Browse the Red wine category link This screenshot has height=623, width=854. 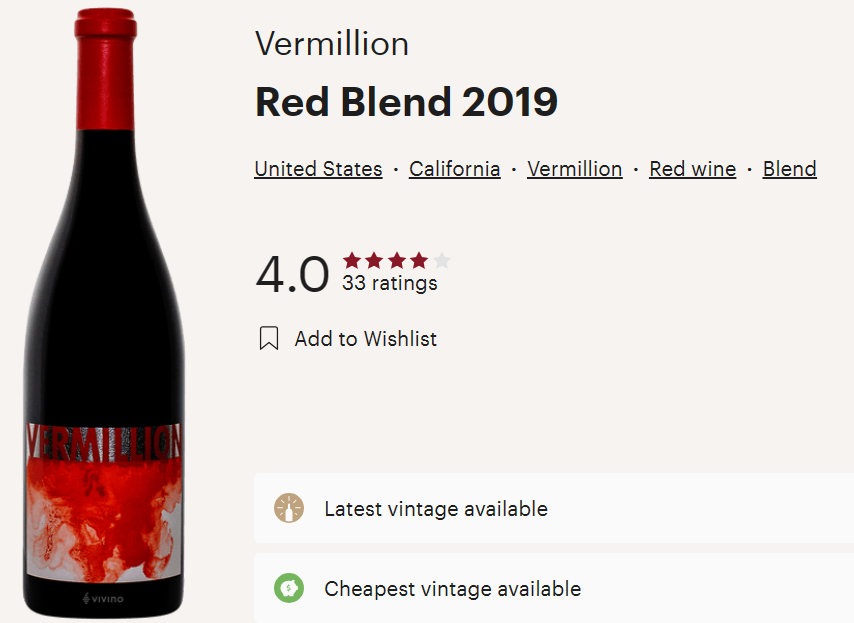coord(692,169)
